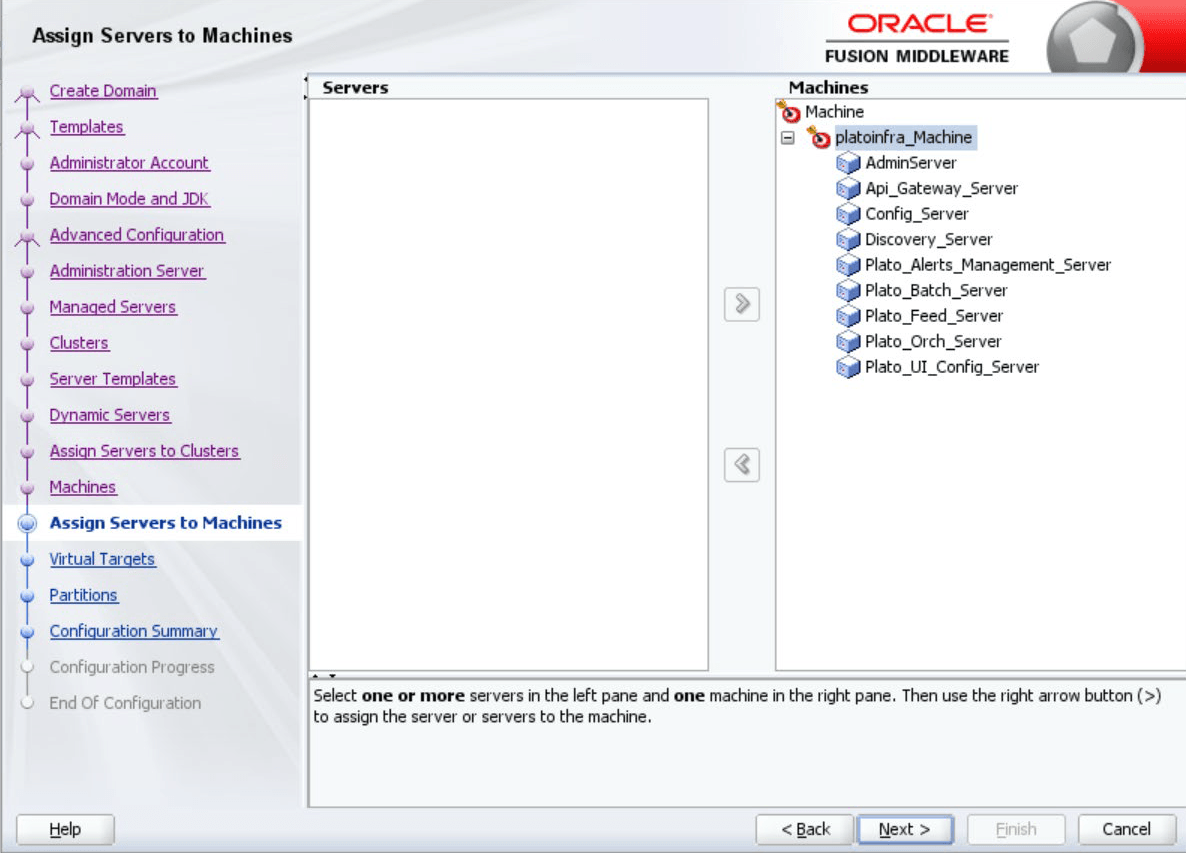Screen dimensions: 1186x853
Task: Click the Plato_Orch_Server server icon
Action: 848,342
